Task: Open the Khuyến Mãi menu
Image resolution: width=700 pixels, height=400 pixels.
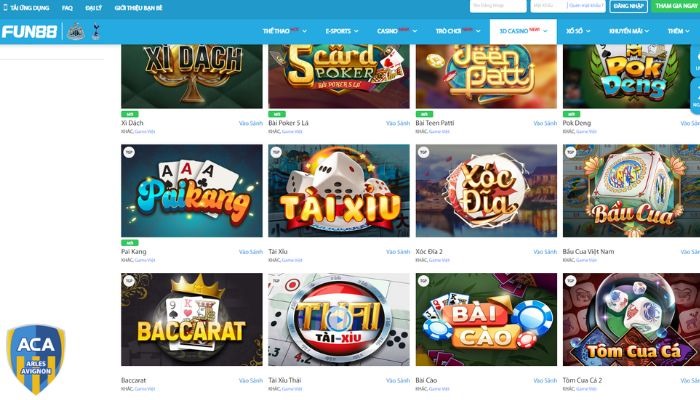Action: click(x=629, y=31)
